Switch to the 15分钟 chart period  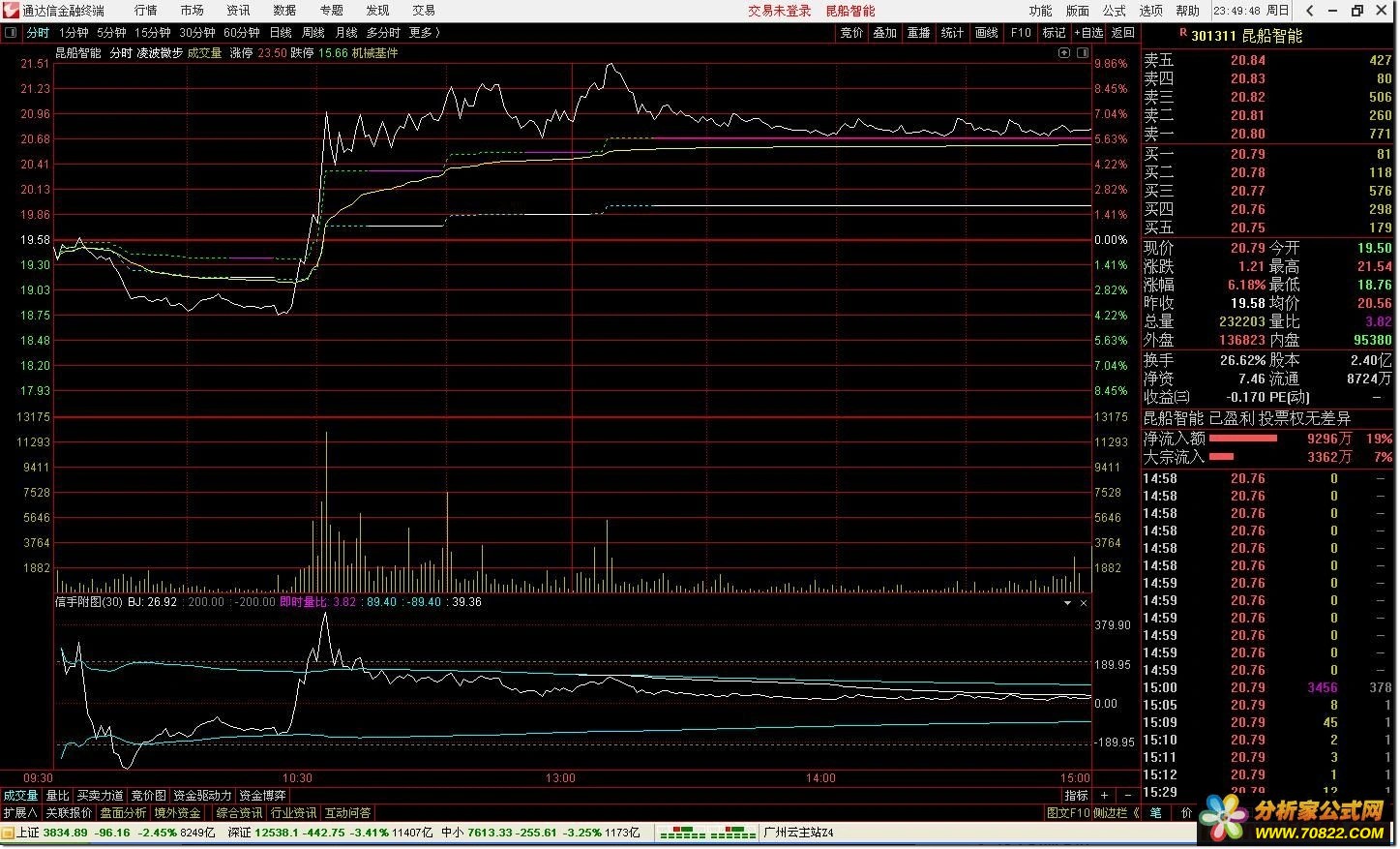pyautogui.click(x=153, y=33)
